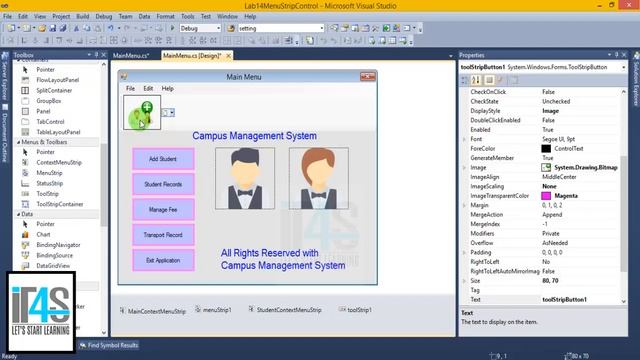
Task: Select the TabControl icon in Toolbox
Action: point(25,122)
